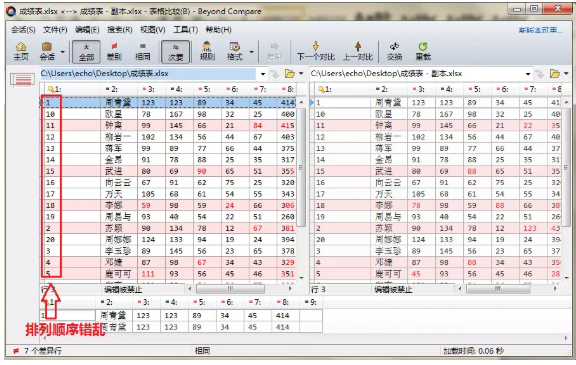Select 钟离 row red value 84 in left pane
Viewport: 576px width, 365px height.
(258, 126)
